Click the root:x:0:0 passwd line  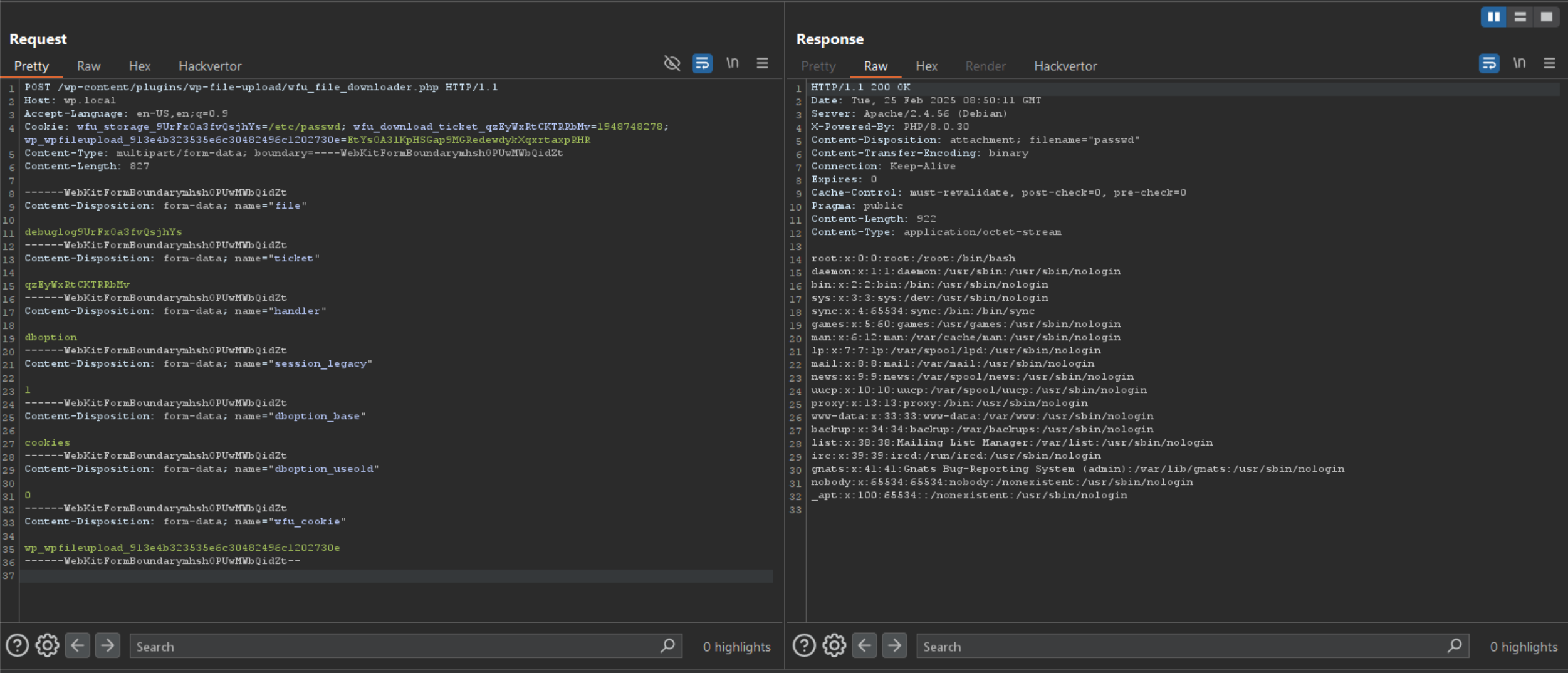point(912,258)
